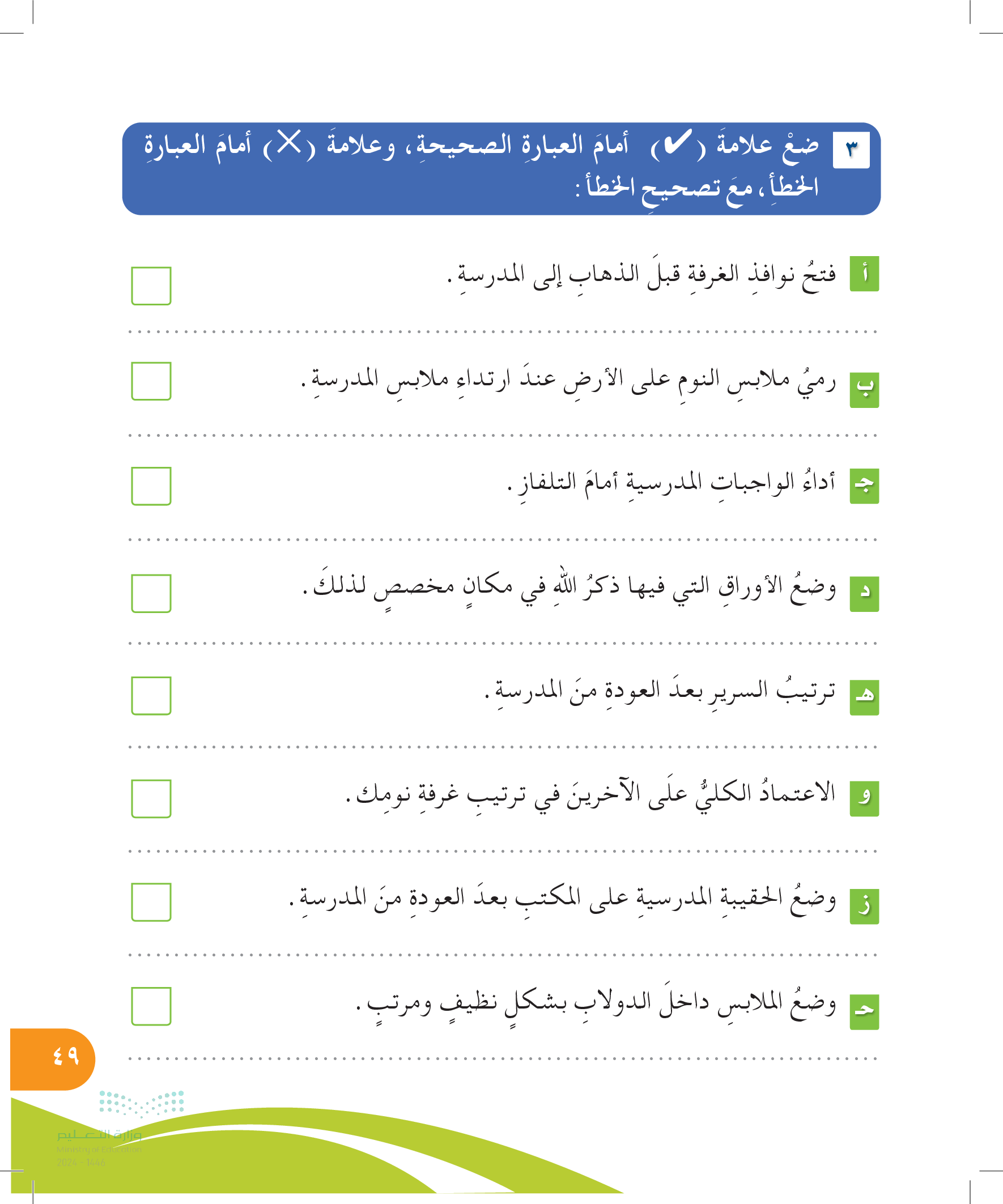Mark the checkbox for clothes inside the wardrobe

coord(151,1006)
